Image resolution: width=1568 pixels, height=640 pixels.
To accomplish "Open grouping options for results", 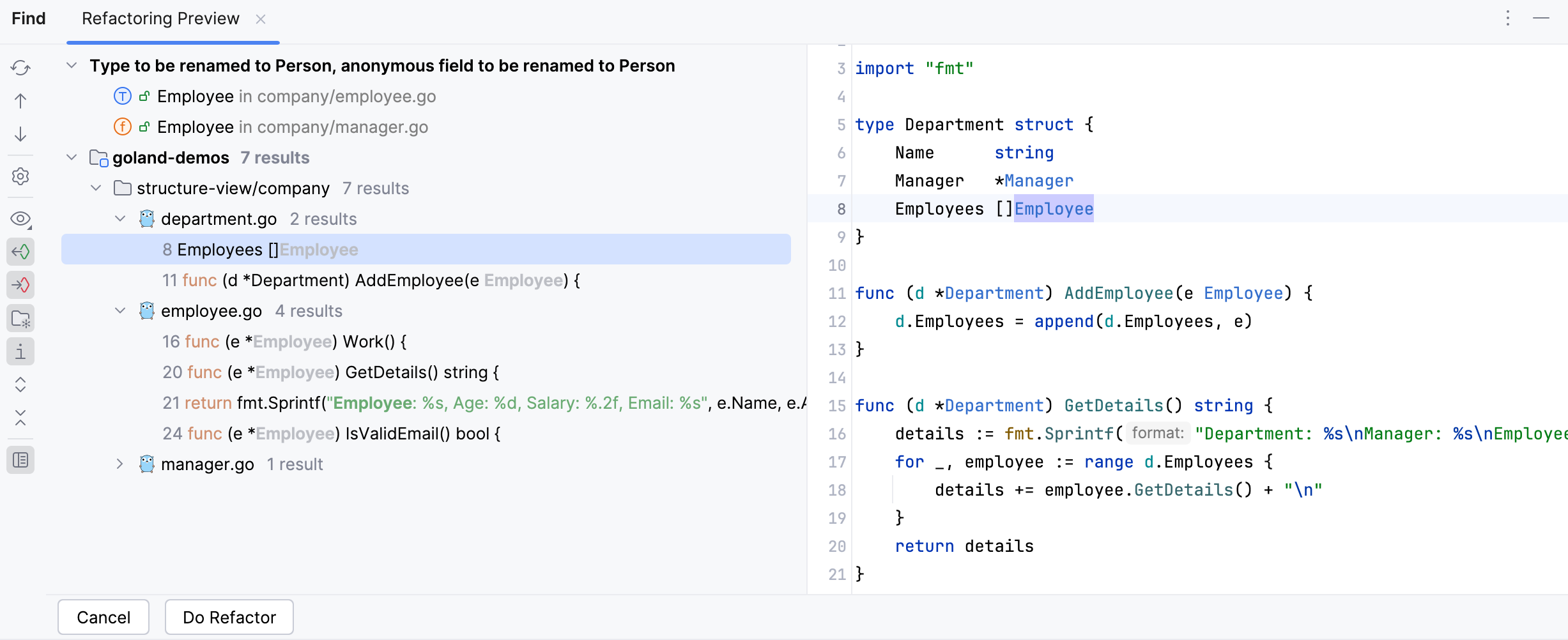I will click(20, 318).
